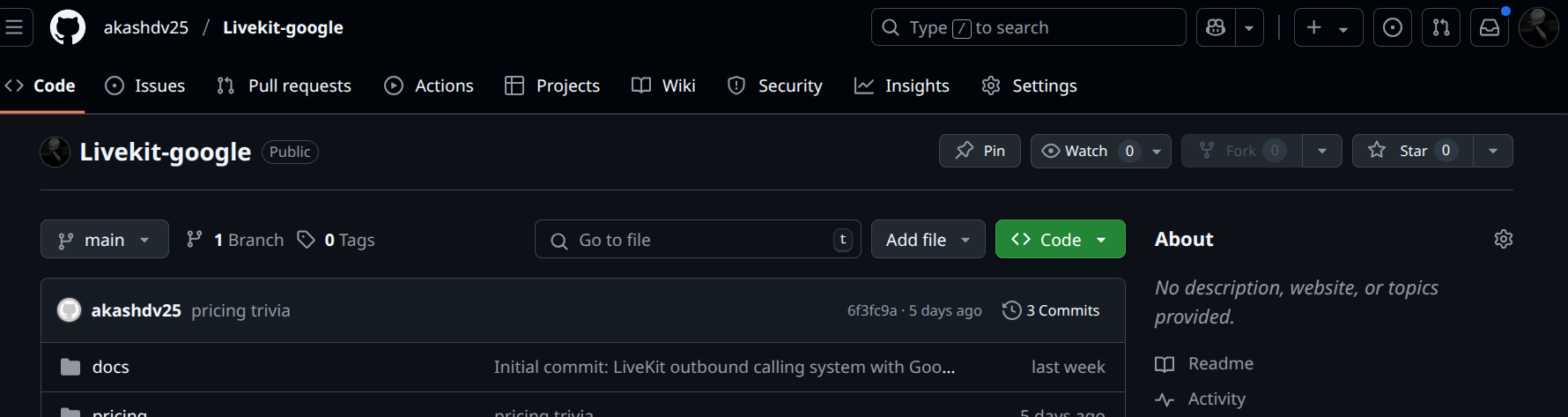The image size is (1568, 417).
Task: Switch to the Pull requests tab
Action: click(x=284, y=86)
